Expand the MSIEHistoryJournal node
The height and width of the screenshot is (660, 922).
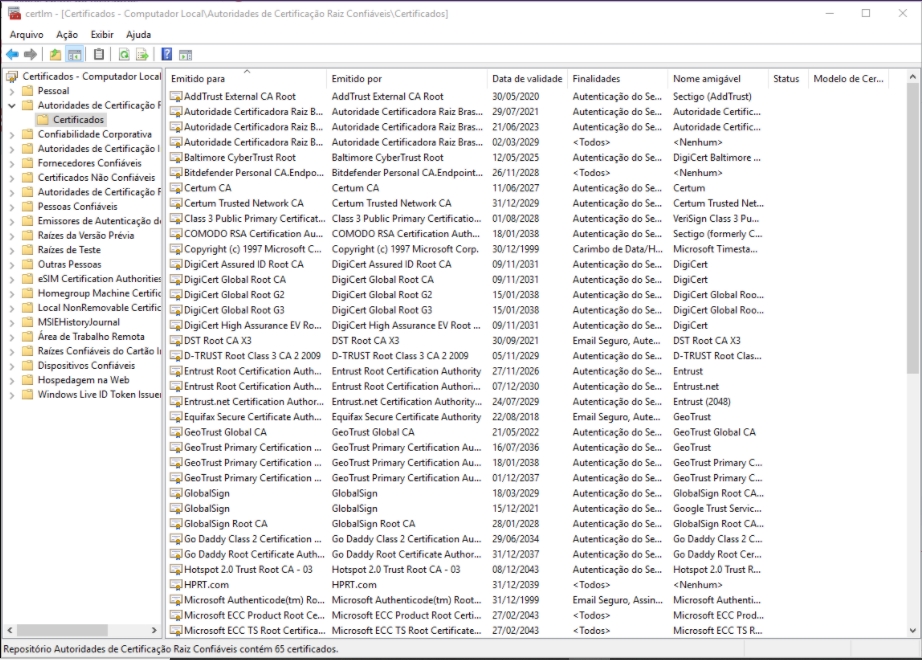[12, 322]
